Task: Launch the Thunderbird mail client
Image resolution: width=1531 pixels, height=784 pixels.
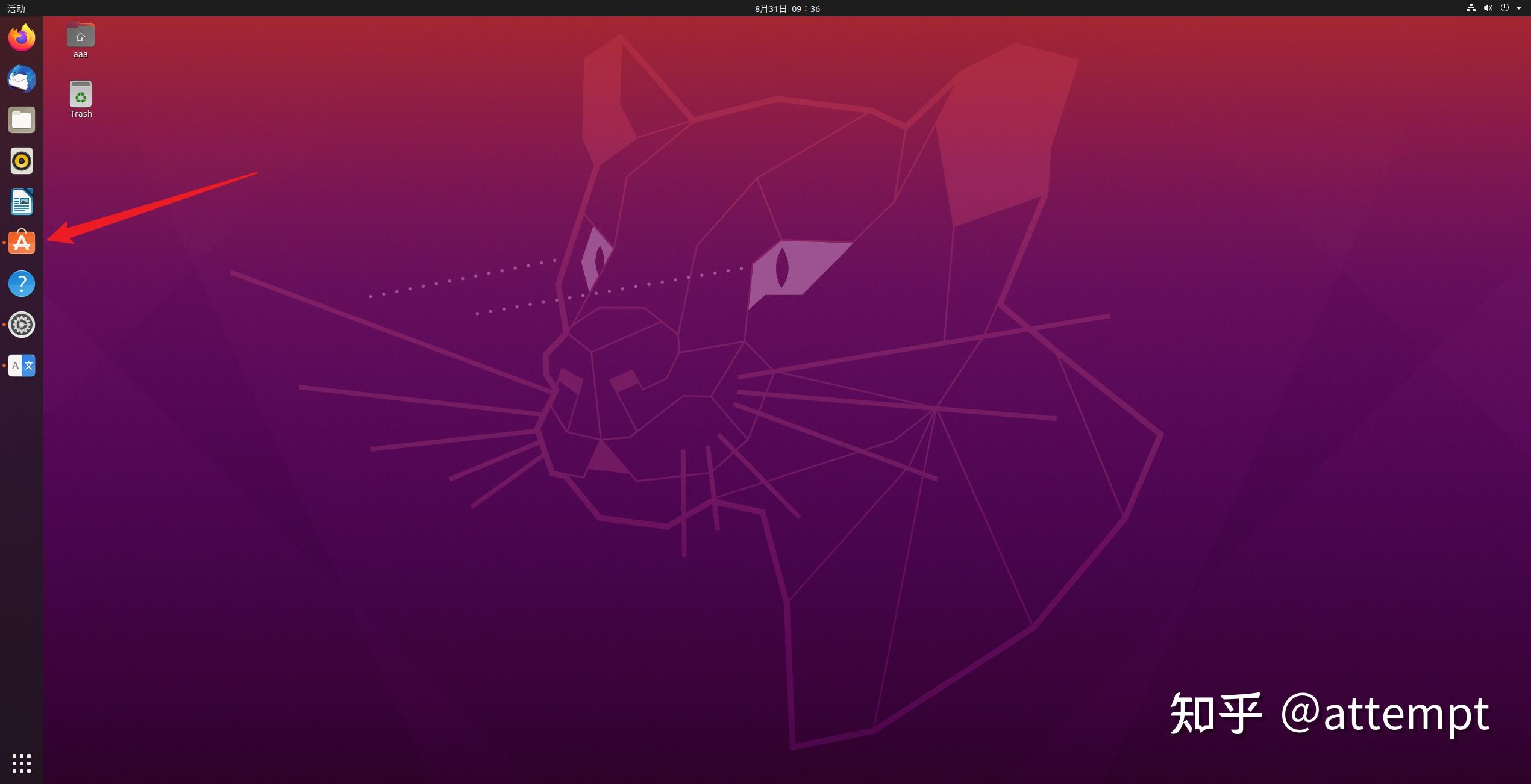Action: 21,79
